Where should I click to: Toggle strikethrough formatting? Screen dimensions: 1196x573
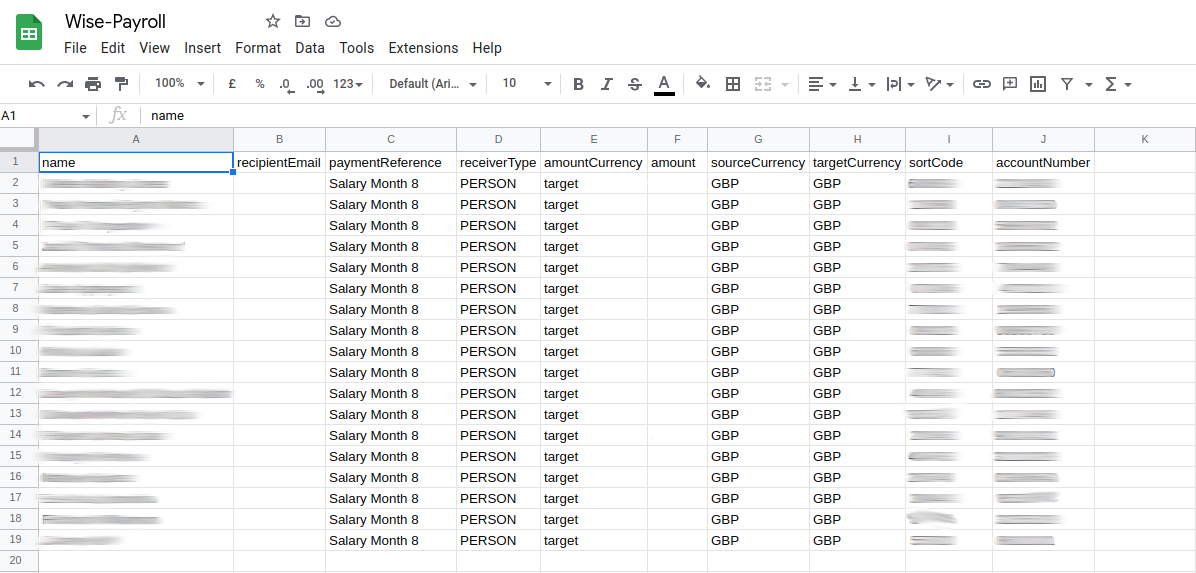635,84
